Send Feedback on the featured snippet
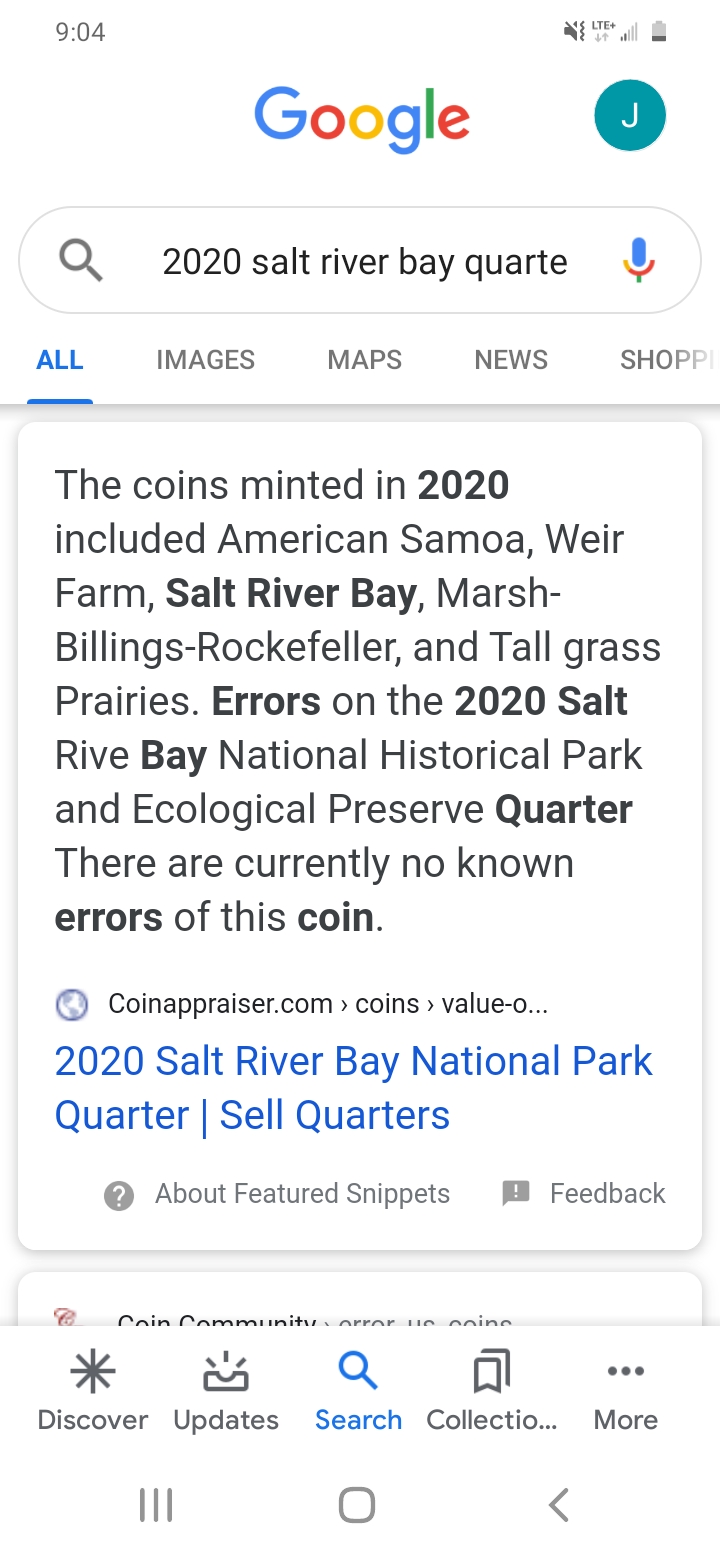720x1560 pixels. coord(585,1193)
